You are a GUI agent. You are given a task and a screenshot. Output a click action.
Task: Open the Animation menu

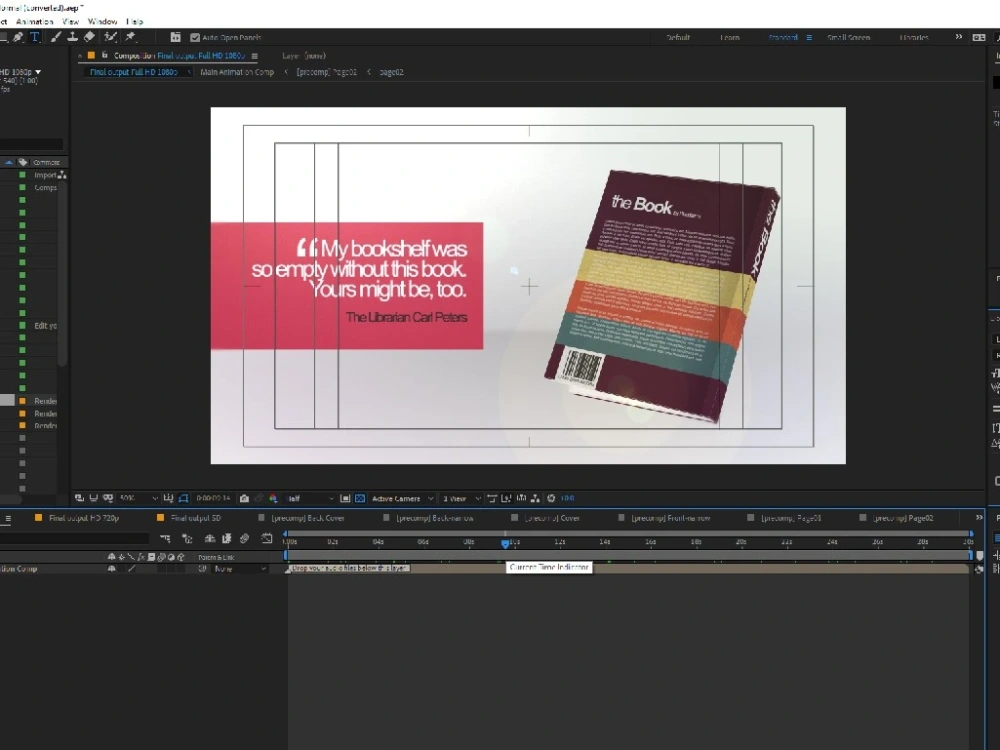(34, 22)
